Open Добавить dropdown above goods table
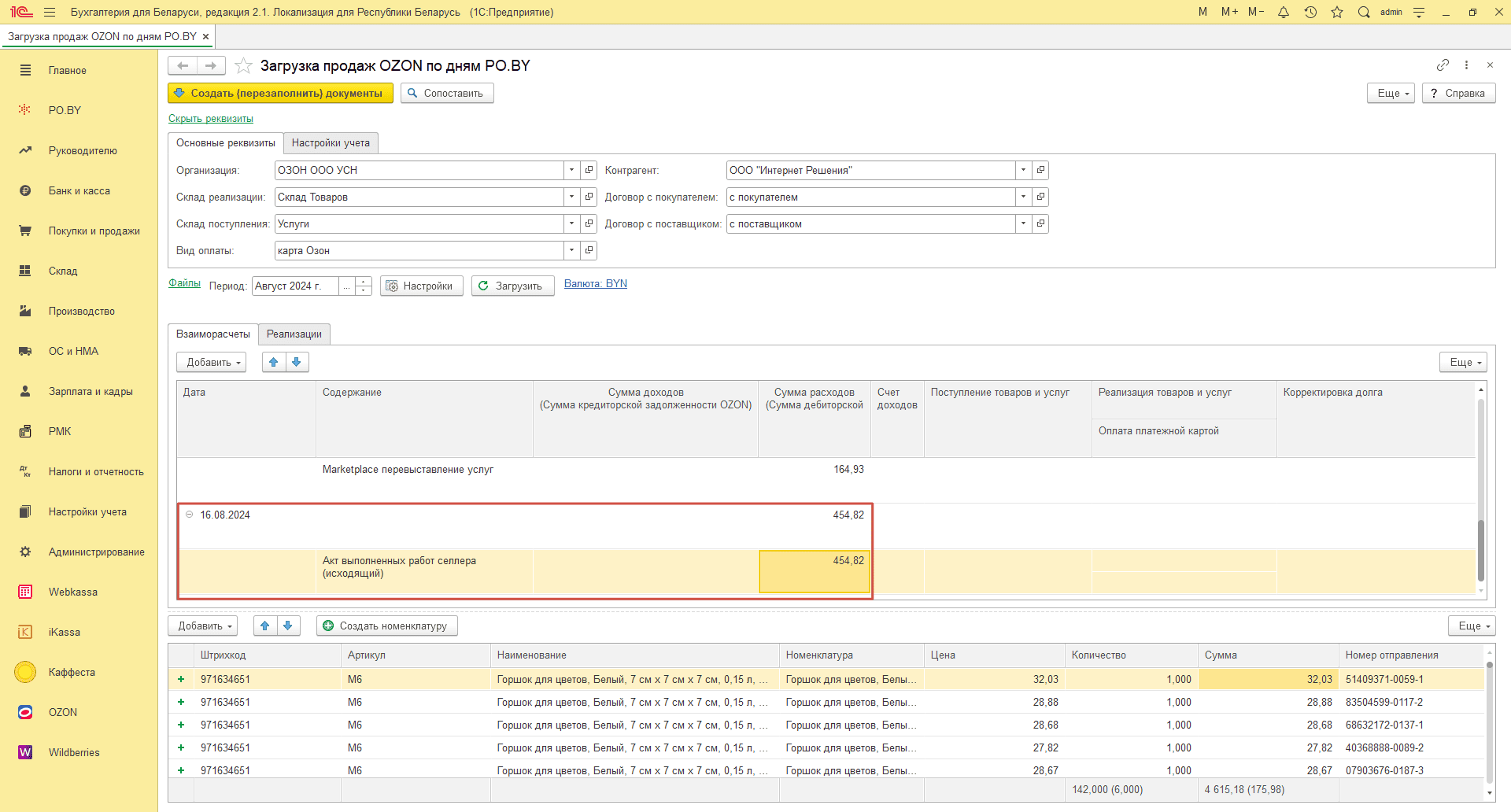 (203, 626)
